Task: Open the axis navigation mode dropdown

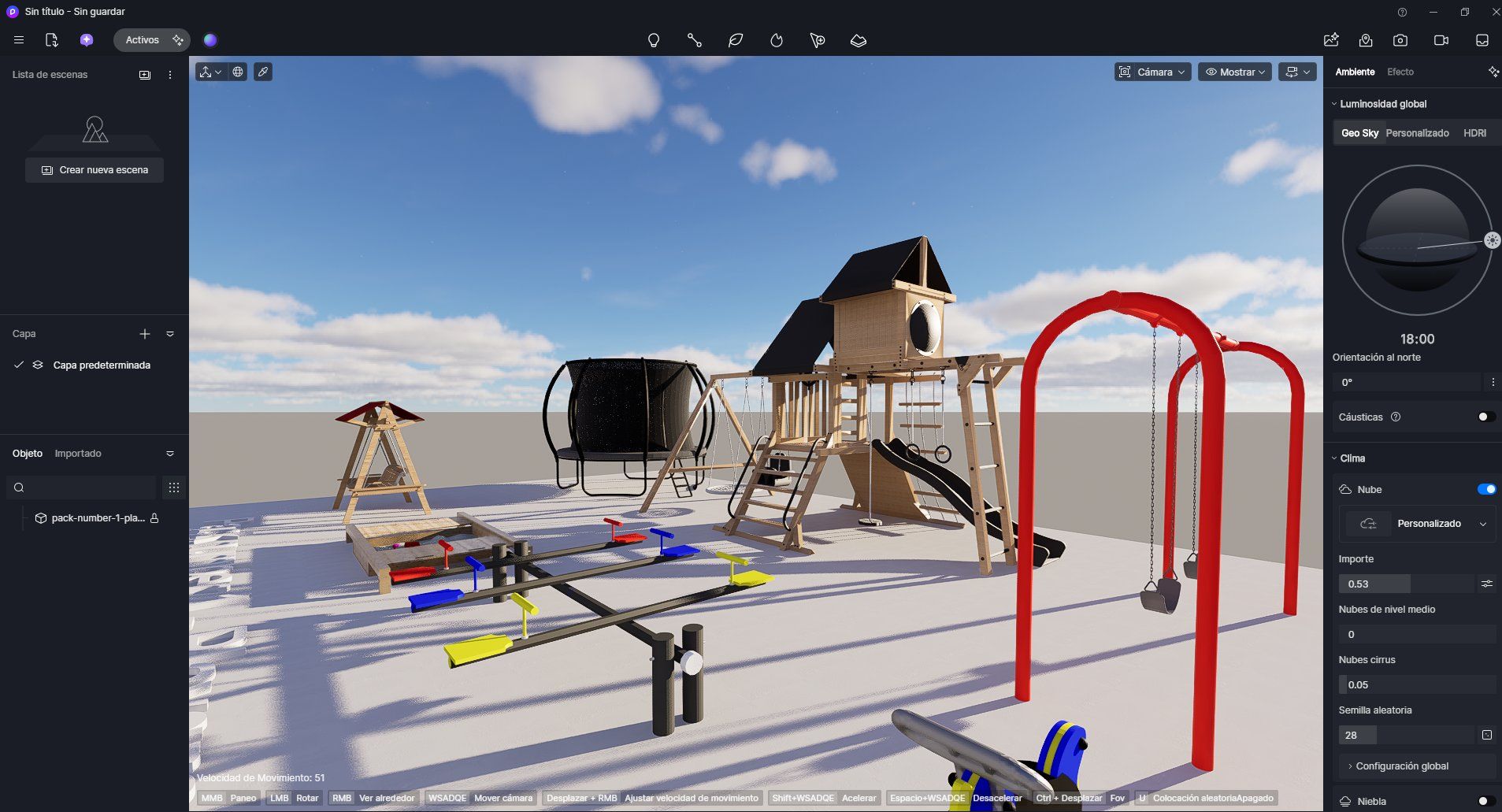Action: (x=210, y=72)
